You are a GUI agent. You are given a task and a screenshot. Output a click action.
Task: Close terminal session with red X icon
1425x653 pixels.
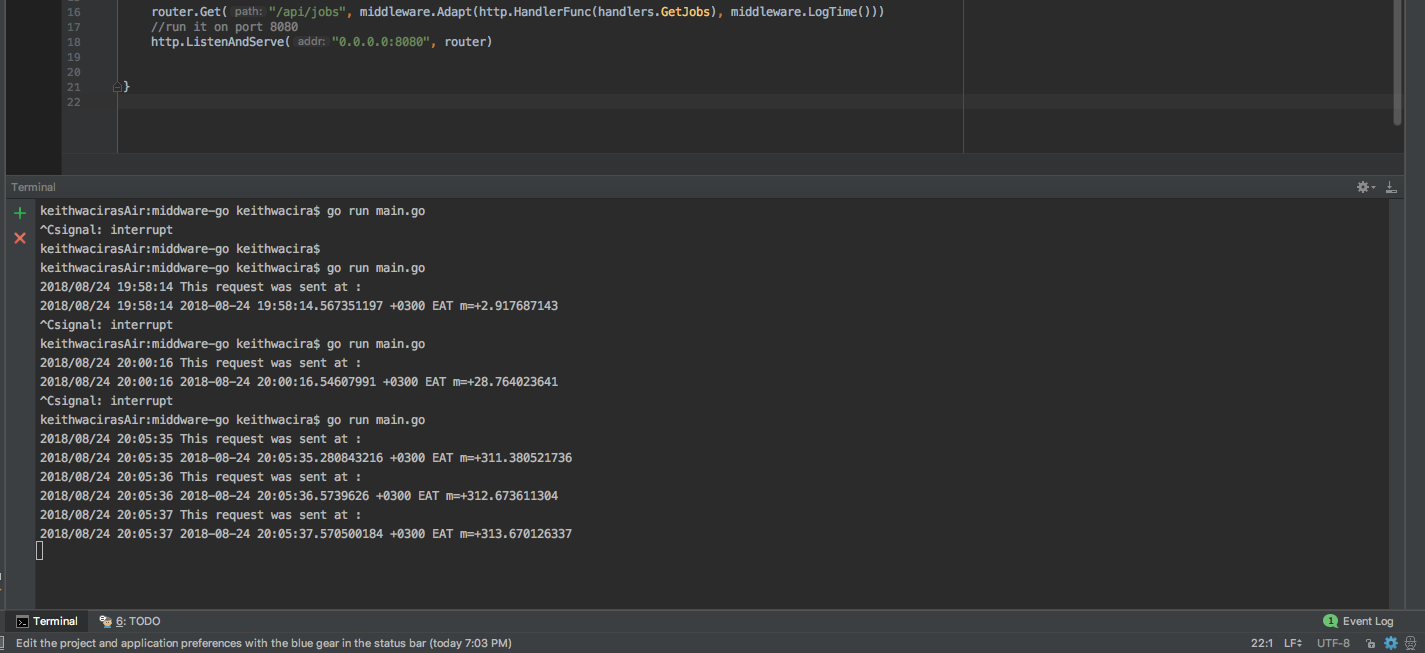(x=19, y=238)
